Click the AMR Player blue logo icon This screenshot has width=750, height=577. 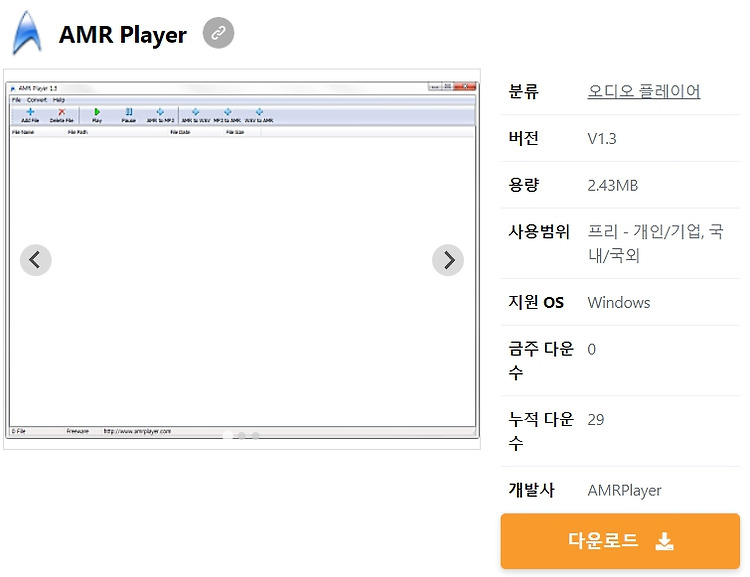[27, 33]
